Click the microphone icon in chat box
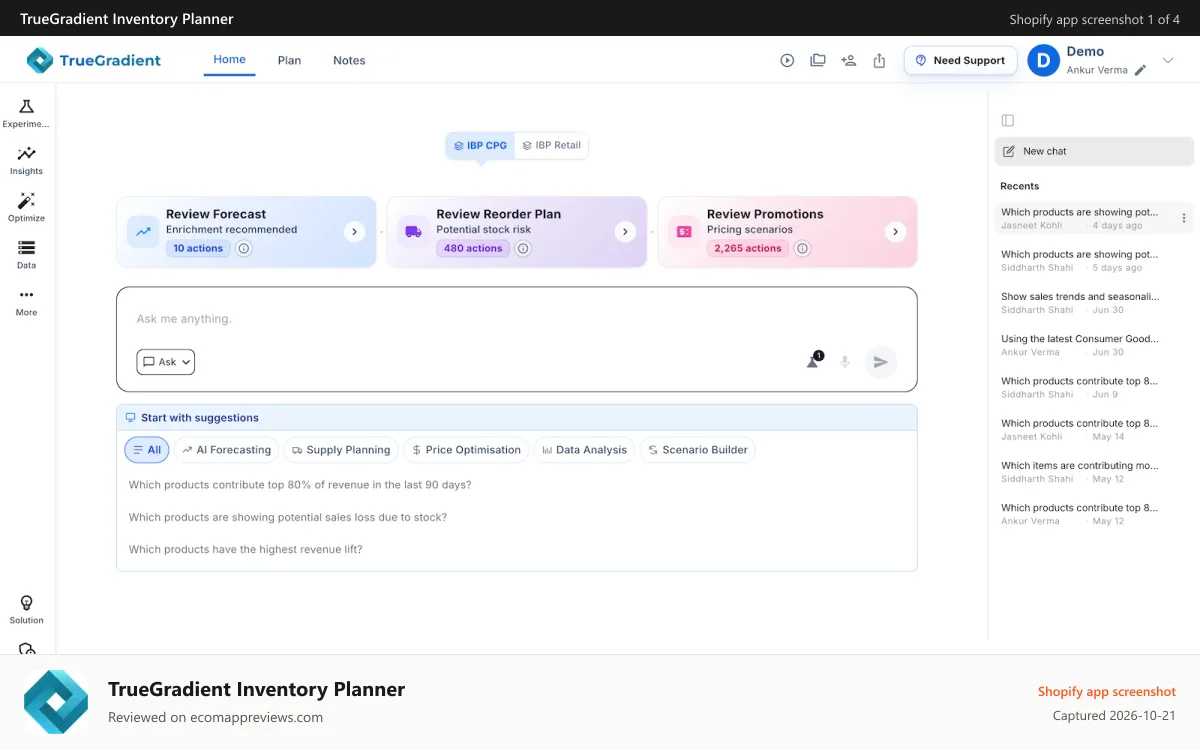 (x=845, y=362)
